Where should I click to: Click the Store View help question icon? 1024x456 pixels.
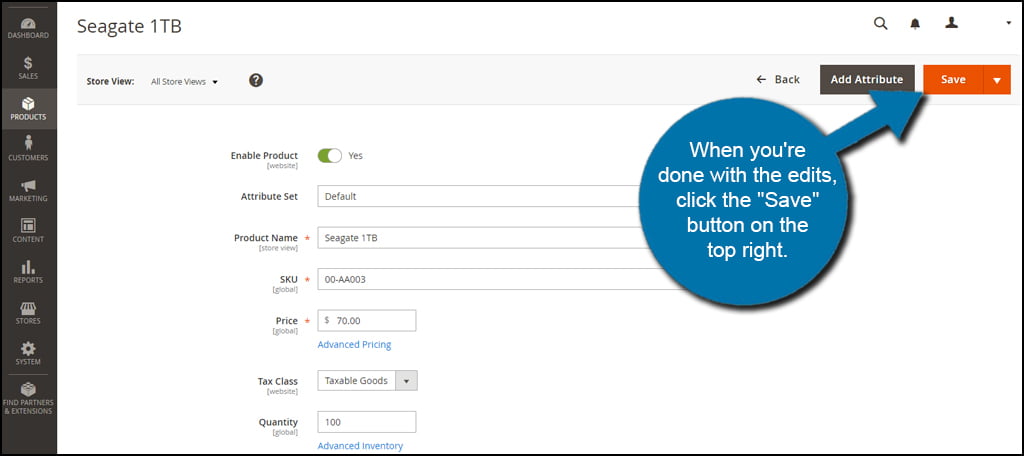[x=256, y=80]
